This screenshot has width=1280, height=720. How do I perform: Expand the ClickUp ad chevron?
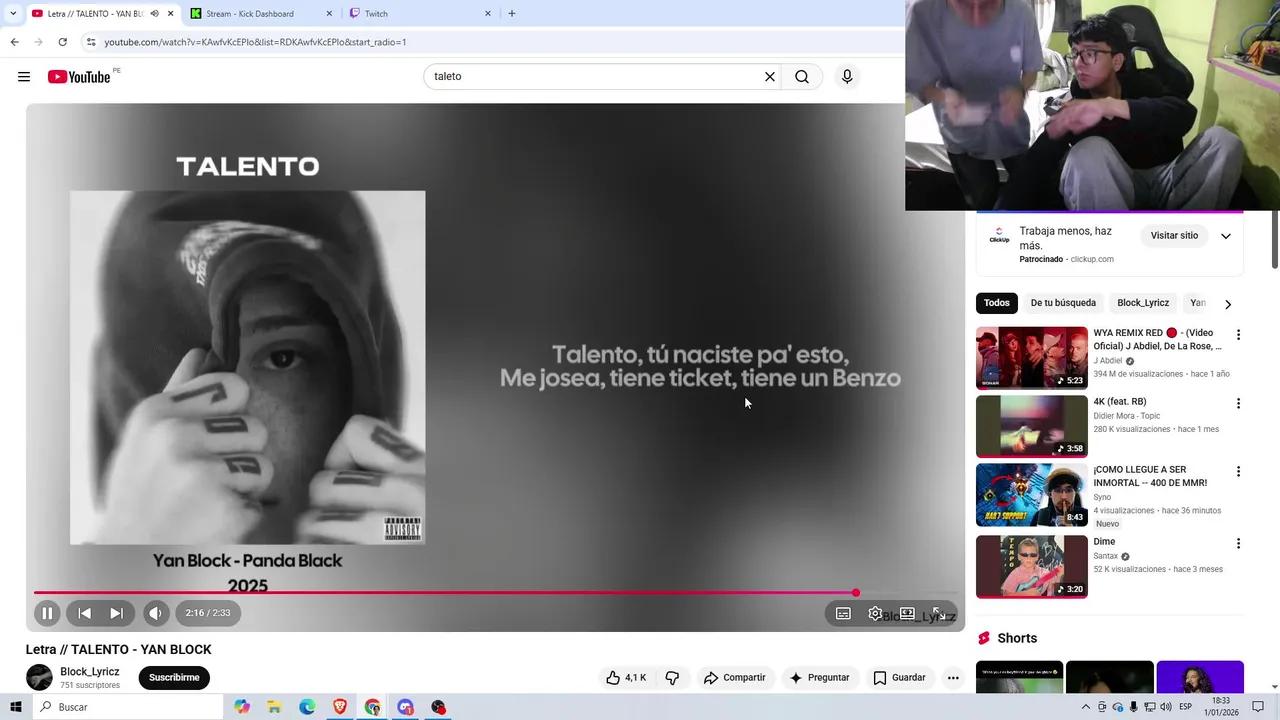1226,236
